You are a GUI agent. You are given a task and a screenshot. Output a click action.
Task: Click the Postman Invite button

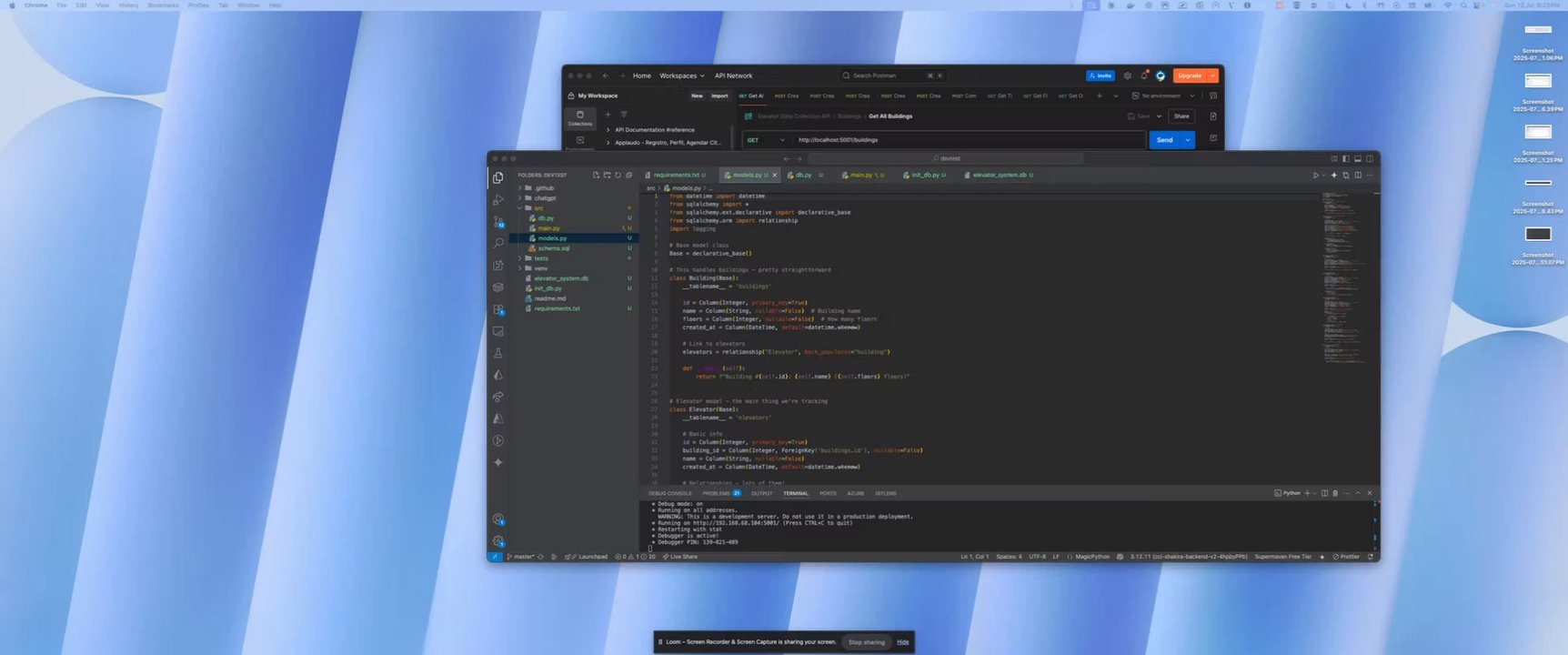(x=1101, y=76)
